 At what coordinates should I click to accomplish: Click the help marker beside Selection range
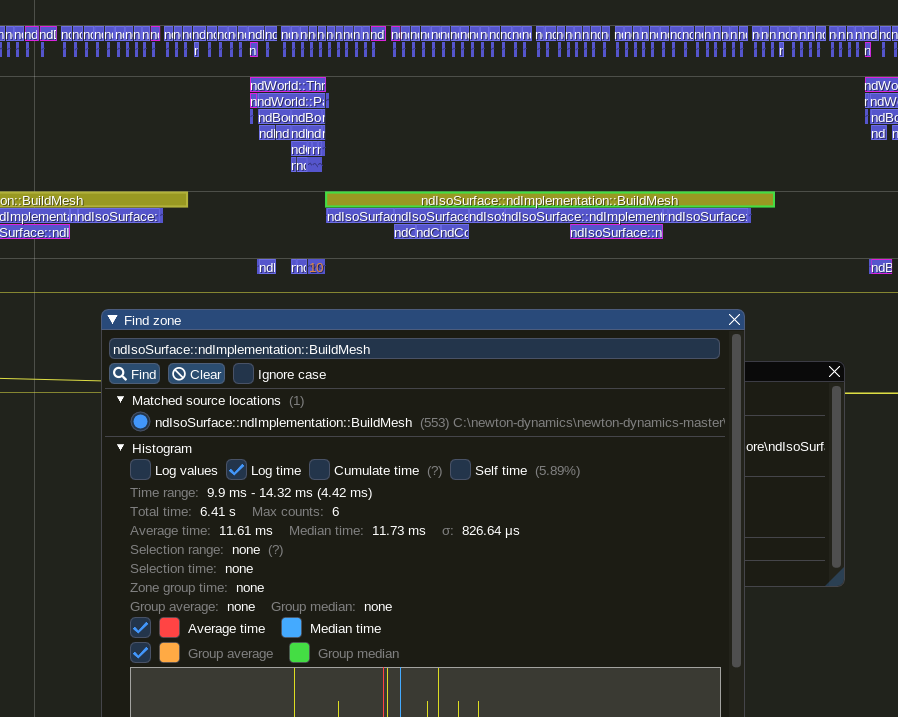point(276,549)
